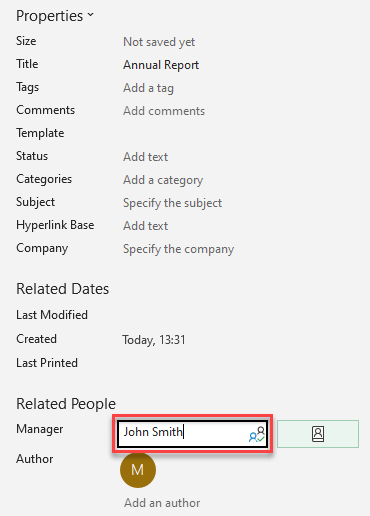This screenshot has height=516, width=370.
Task: Click the Manager label
Action: point(40,429)
